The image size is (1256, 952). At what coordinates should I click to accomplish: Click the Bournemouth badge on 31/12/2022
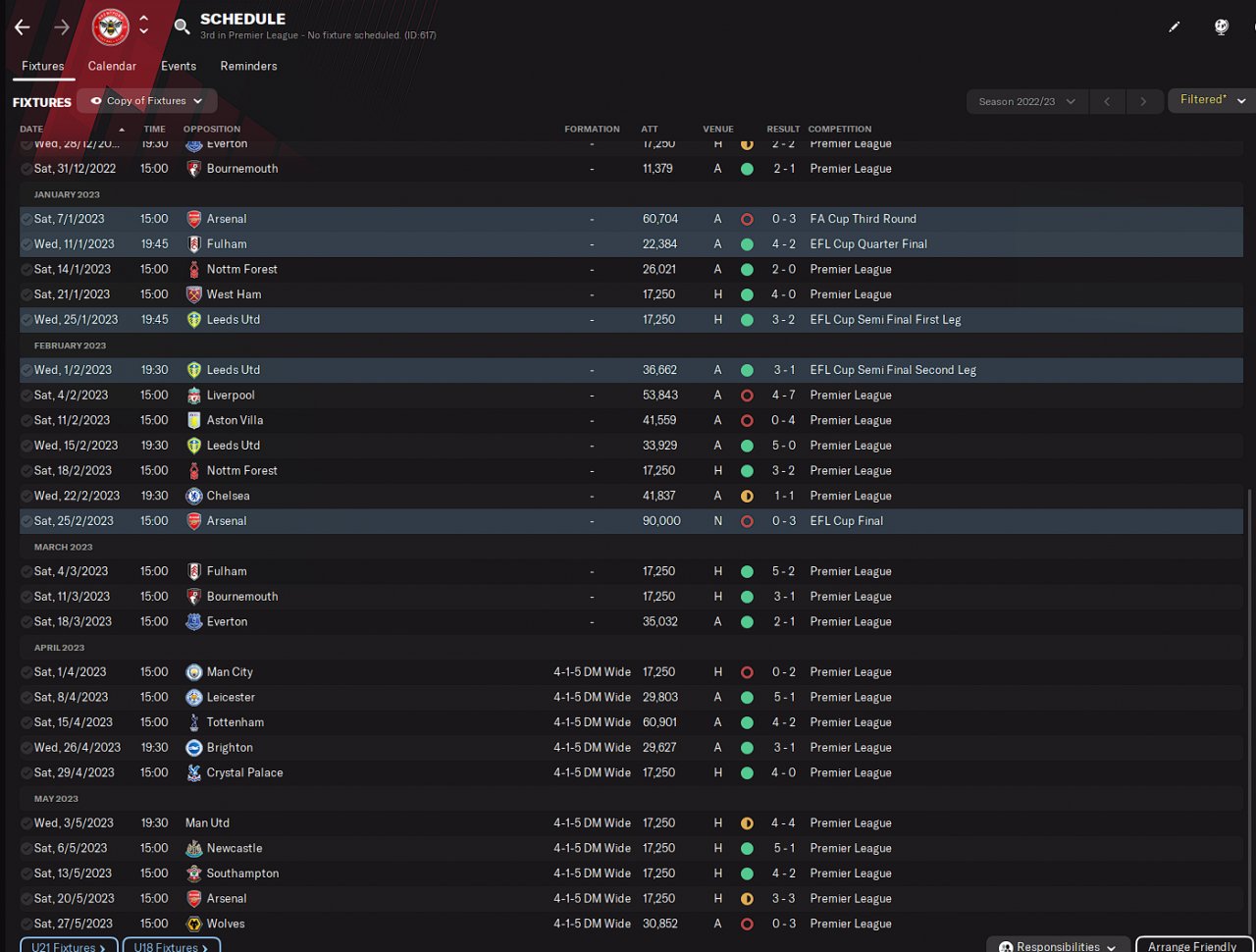194,169
